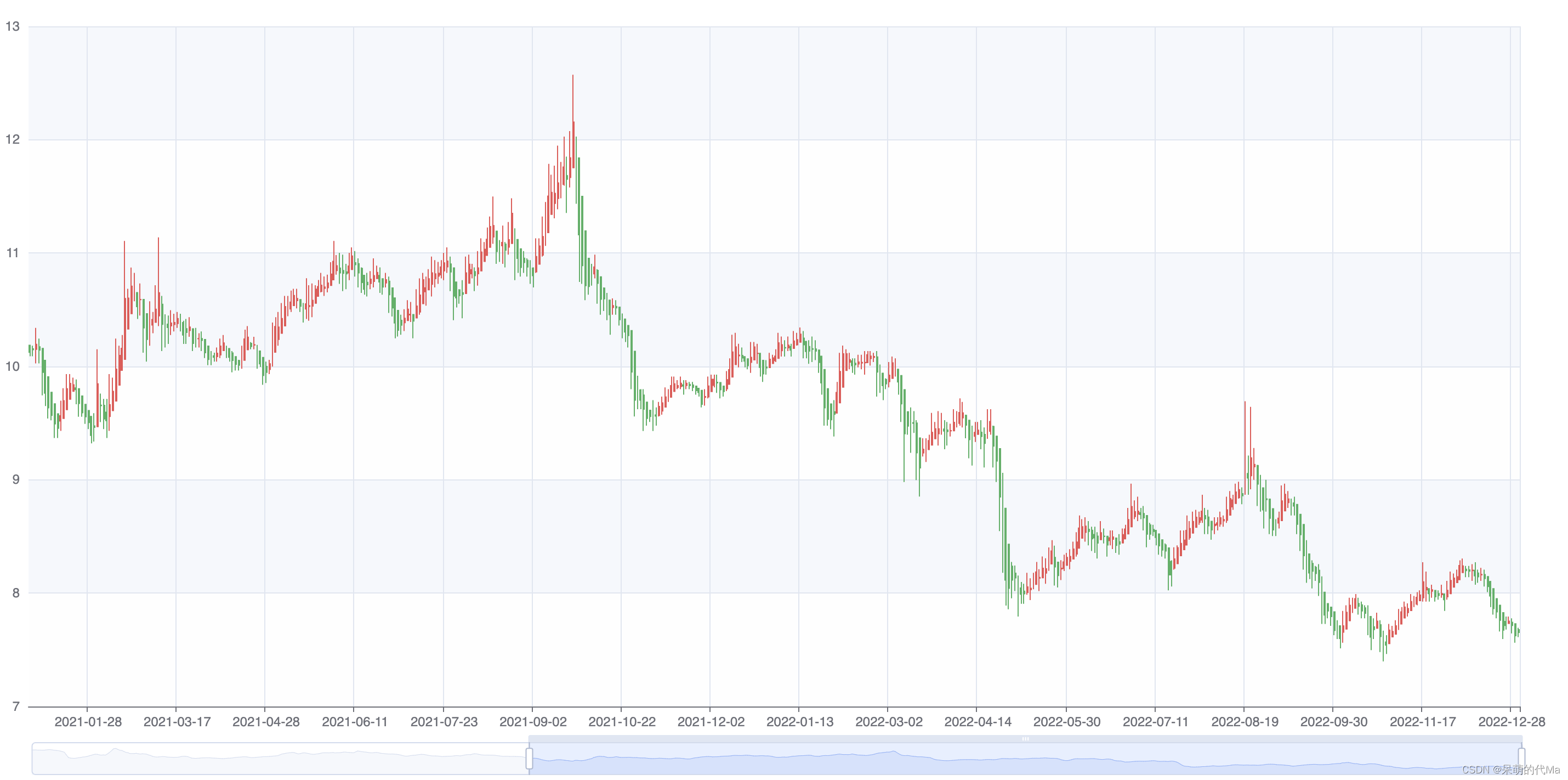Click the 2021-06-11 date label
The height and width of the screenshot is (780, 1568).
coord(354,721)
